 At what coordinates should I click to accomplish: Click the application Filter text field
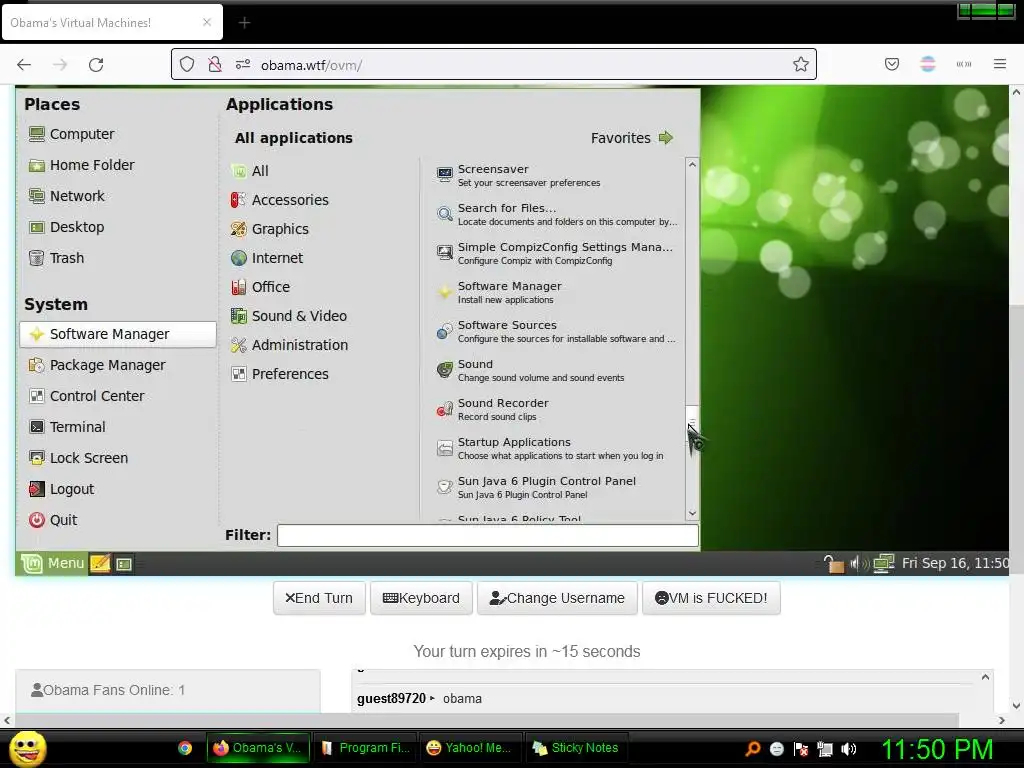pyautogui.click(x=488, y=536)
